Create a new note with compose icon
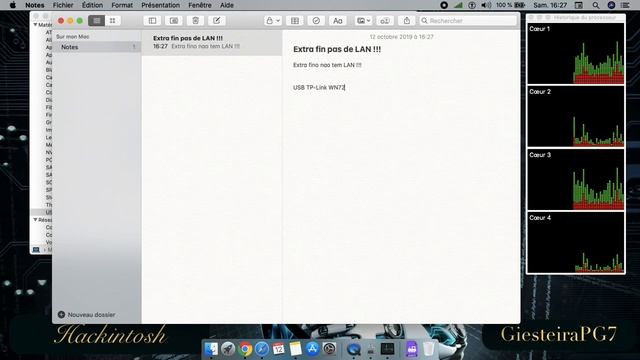Screen dimensions: 640x360 [217, 20]
